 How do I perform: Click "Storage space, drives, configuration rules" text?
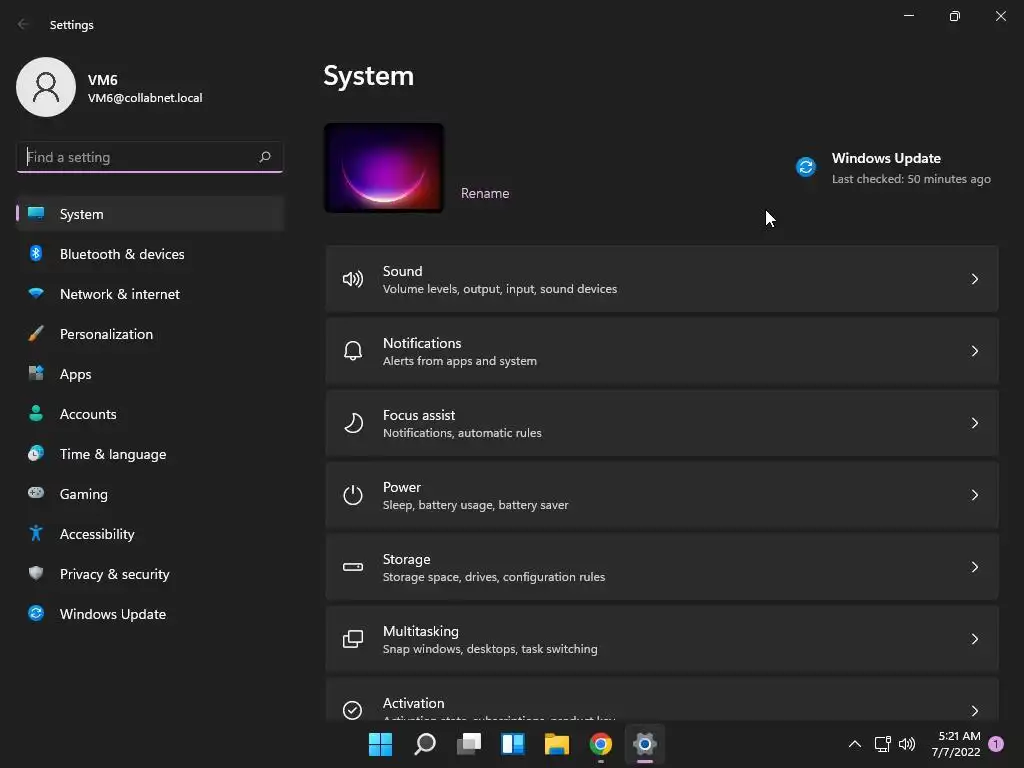494,577
